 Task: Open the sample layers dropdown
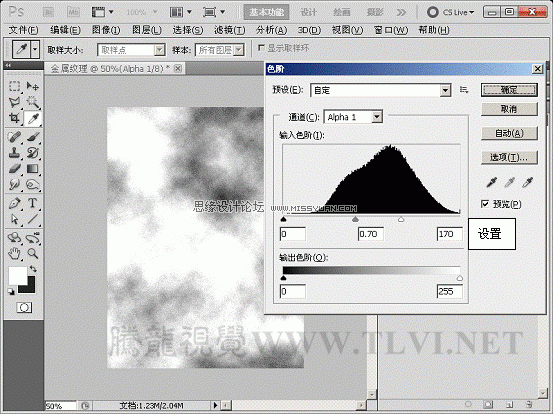(219, 50)
